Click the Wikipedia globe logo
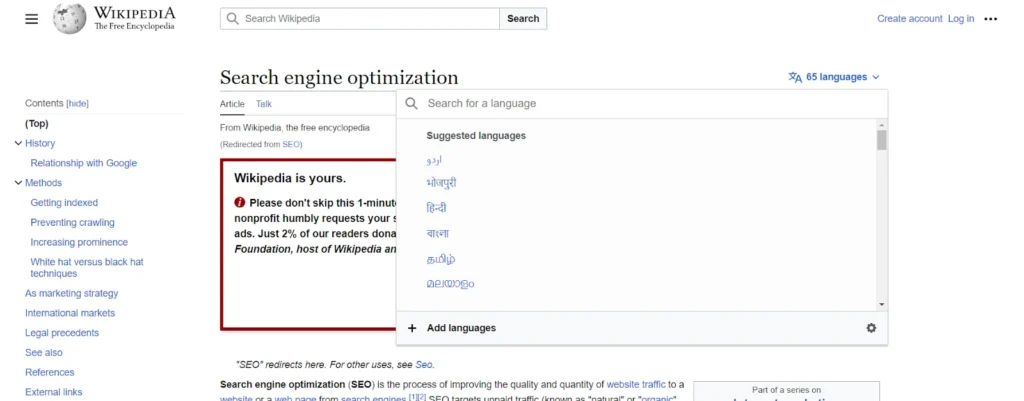This screenshot has height=401, width=1024. pos(69,19)
